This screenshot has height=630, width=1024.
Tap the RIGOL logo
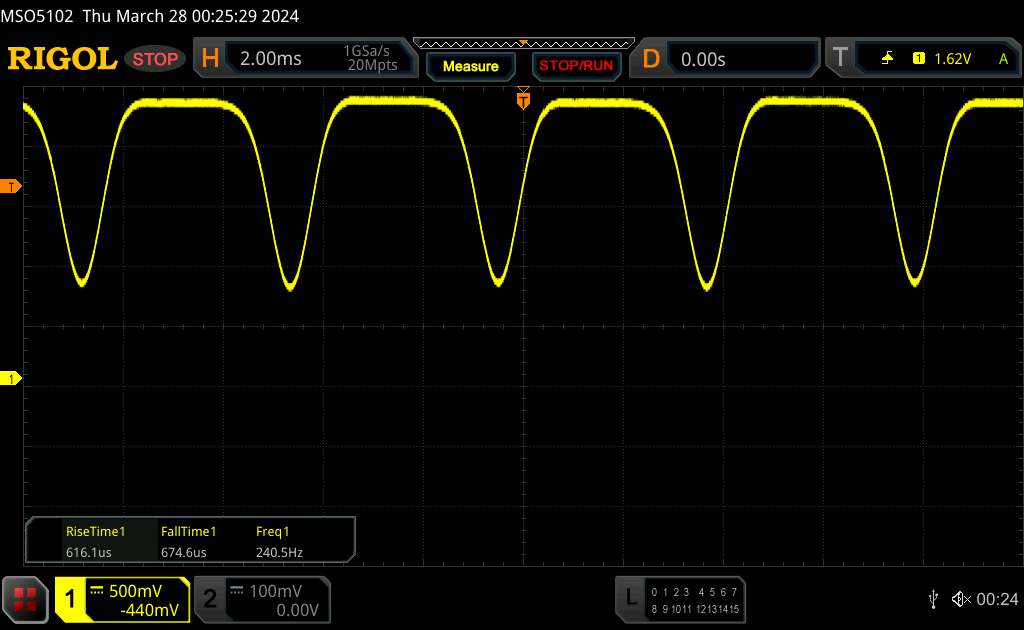(62, 59)
